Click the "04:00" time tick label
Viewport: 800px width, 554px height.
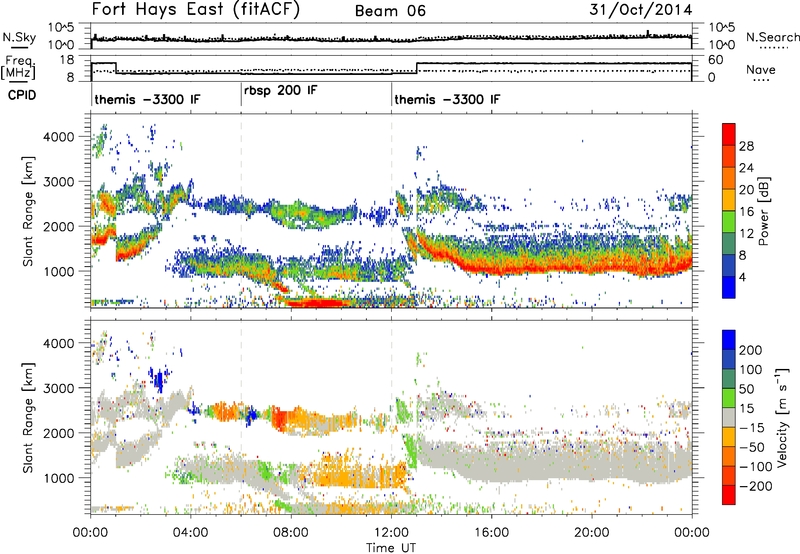pos(190,533)
